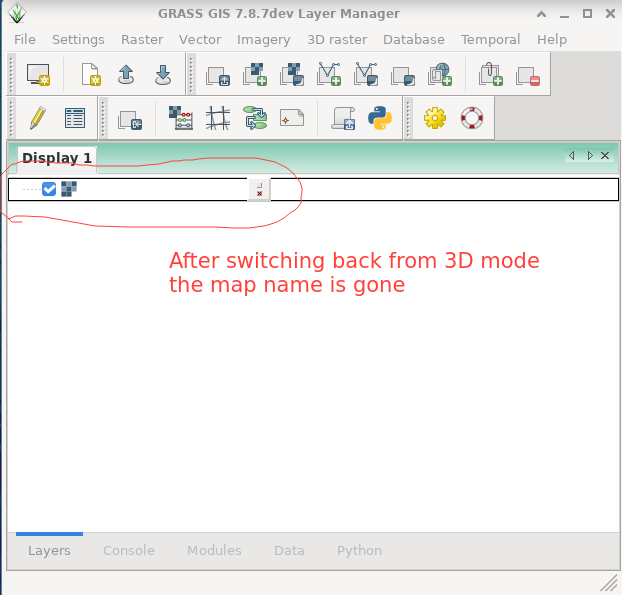Uncheck the raster layer visibility checkbox
The height and width of the screenshot is (595, 622).
(x=49, y=189)
